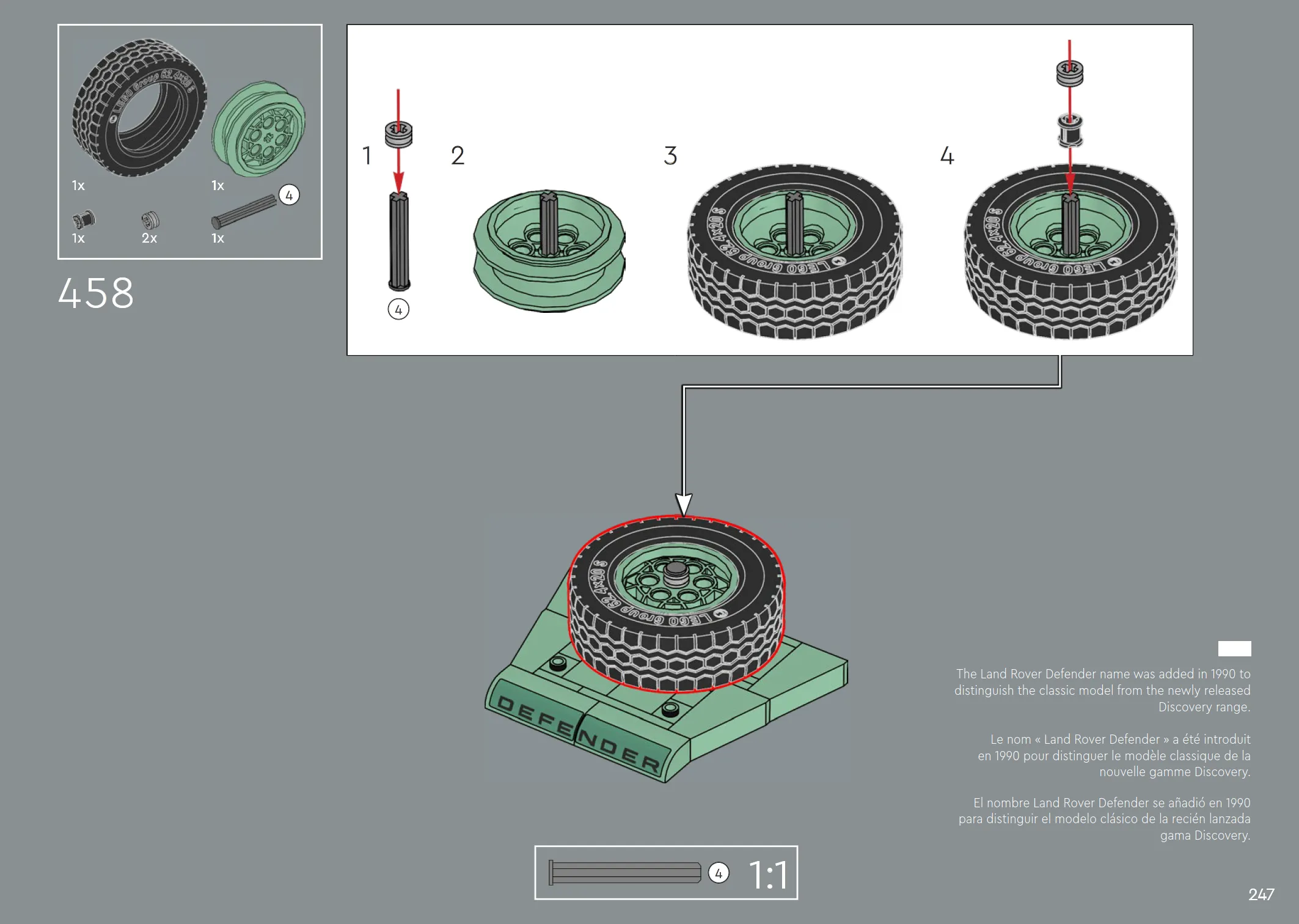Select the top bush in sub-step 4
The width and height of the screenshot is (1299, 924).
pos(1070,73)
